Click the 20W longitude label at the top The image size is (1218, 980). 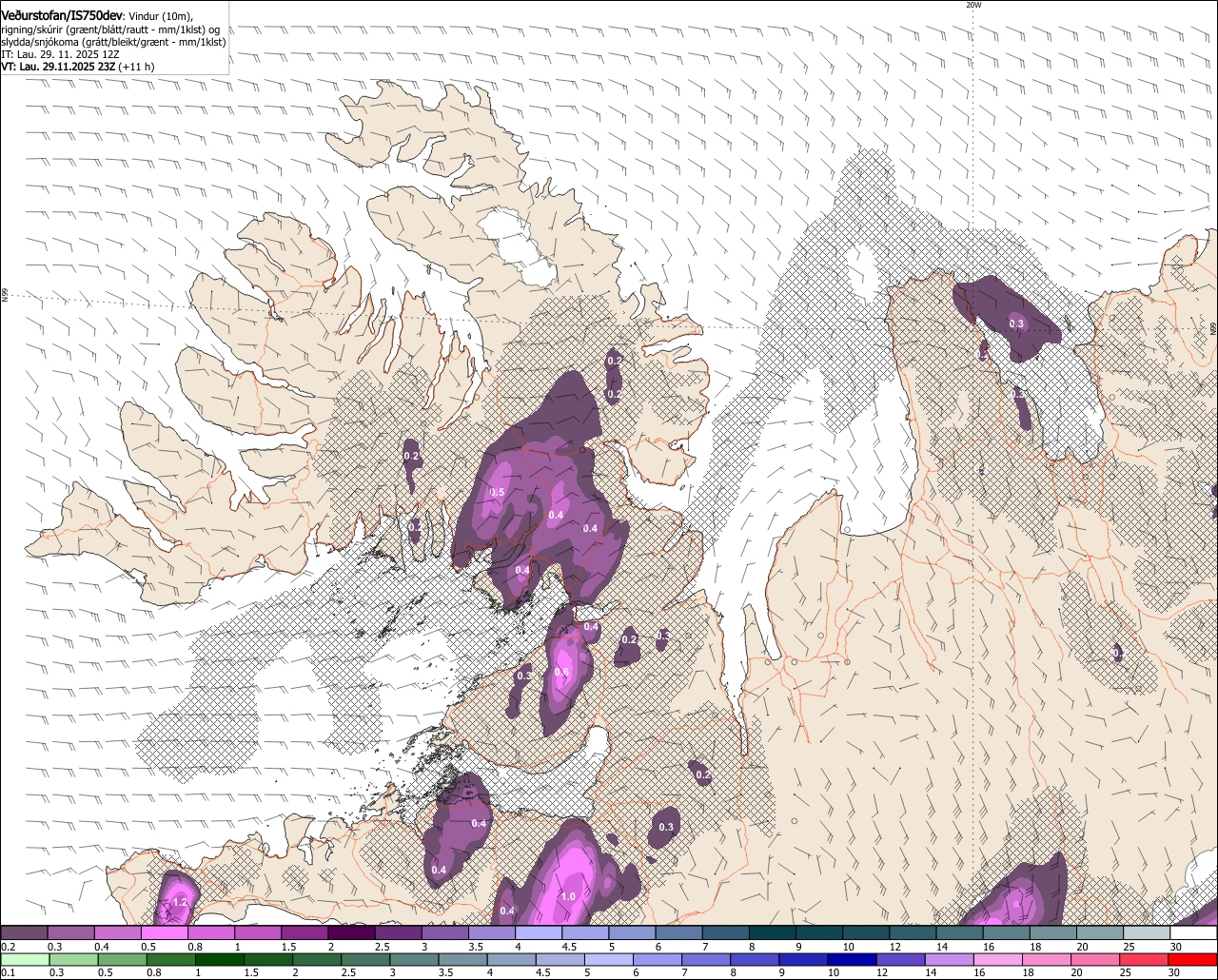[972, 5]
